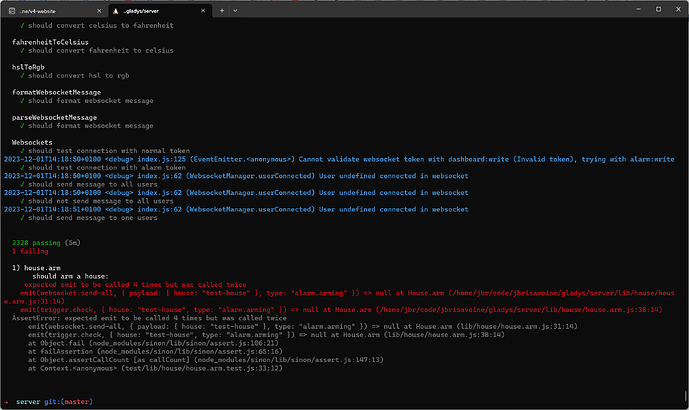This screenshot has height=410, width=689.
Task: Close the gladys/server tab
Action: 203,11
